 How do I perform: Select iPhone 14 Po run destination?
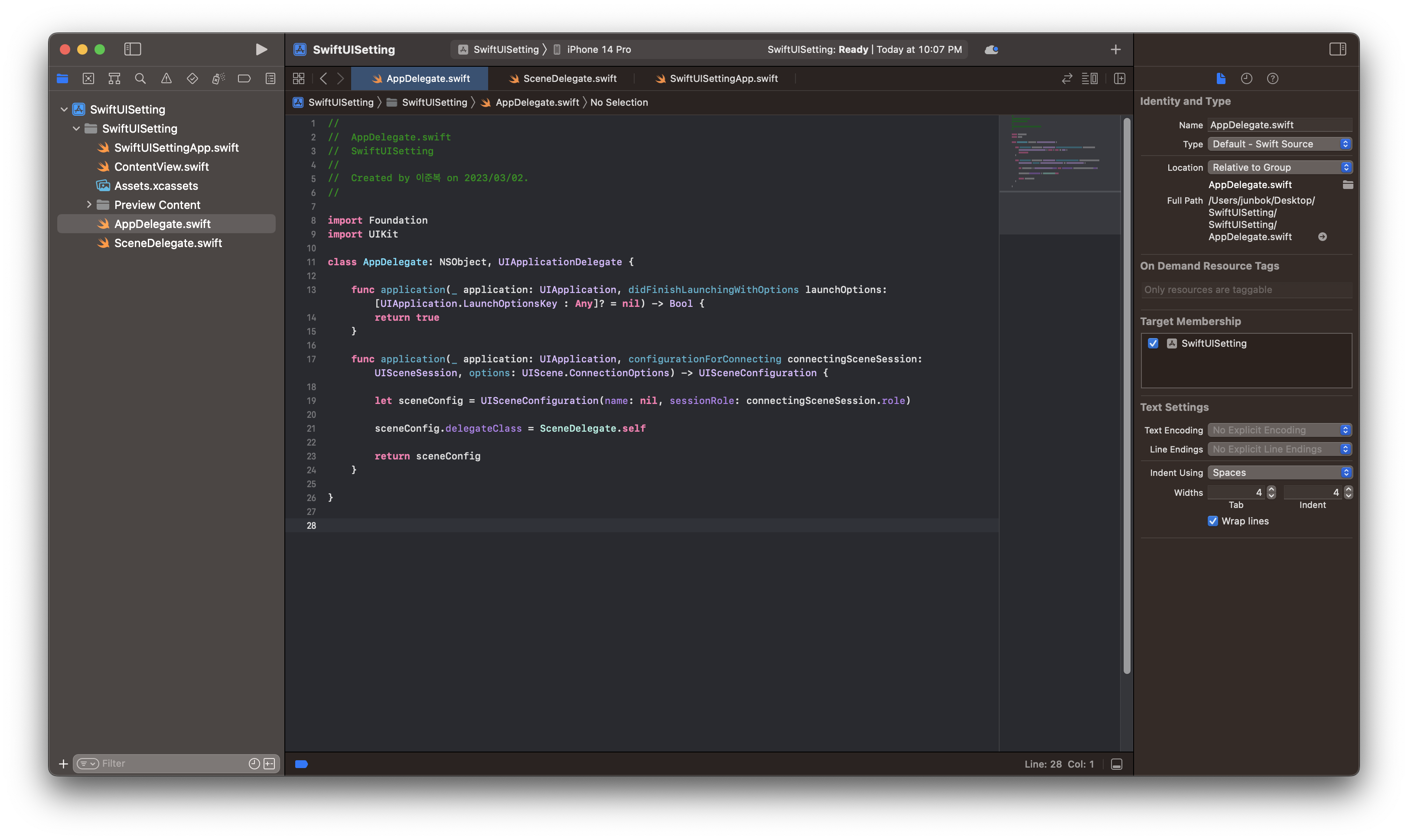(598, 50)
